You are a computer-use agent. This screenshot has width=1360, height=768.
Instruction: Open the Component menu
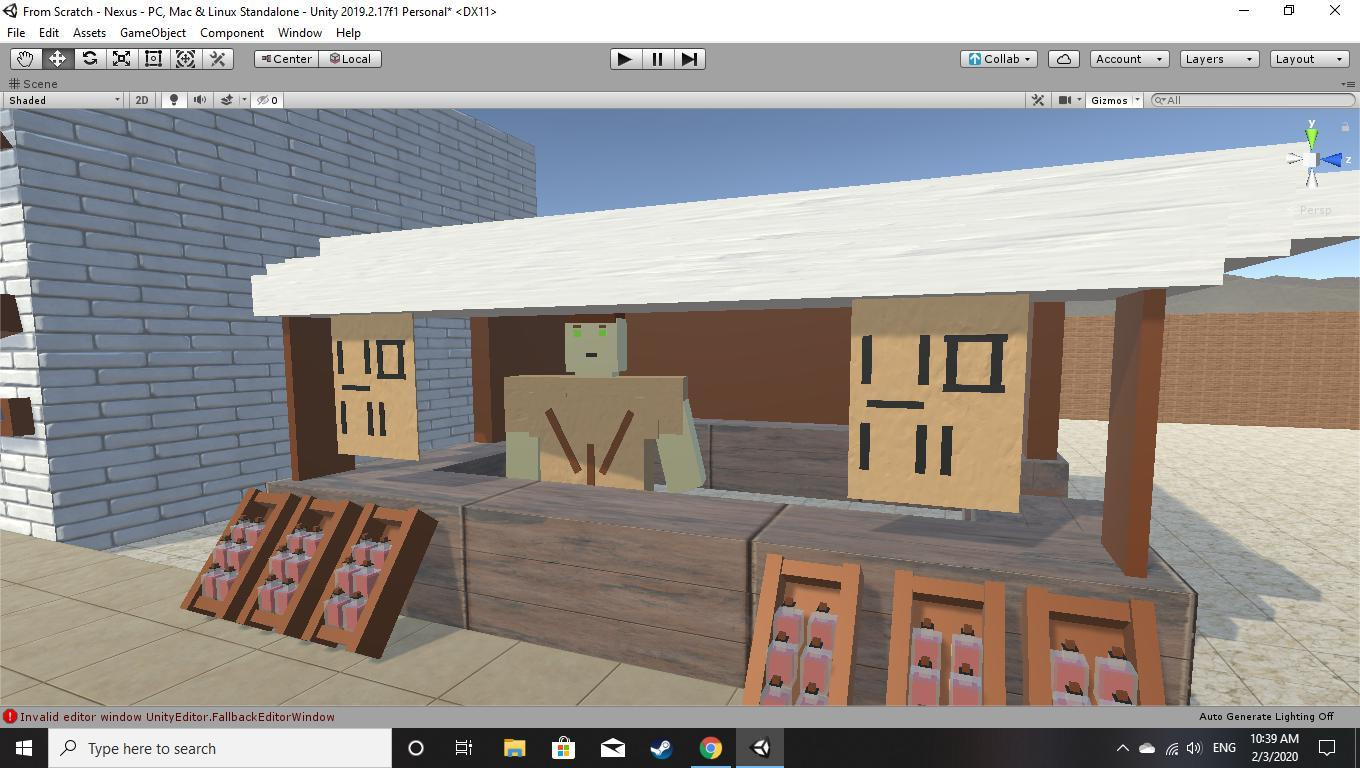pos(232,33)
